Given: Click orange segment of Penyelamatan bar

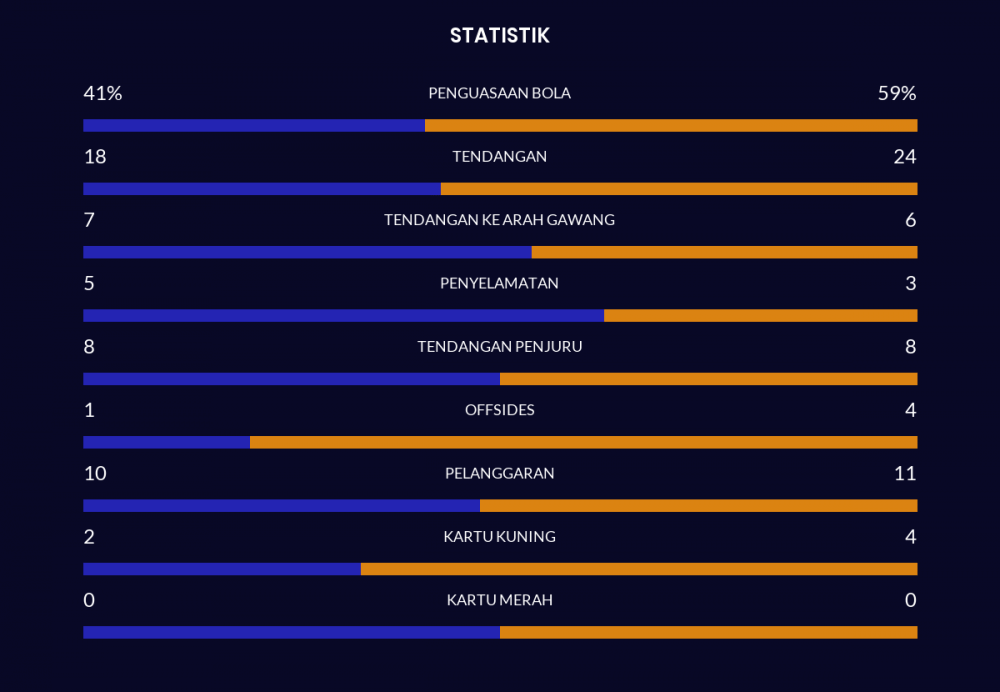Looking at the screenshot, I should [760, 316].
